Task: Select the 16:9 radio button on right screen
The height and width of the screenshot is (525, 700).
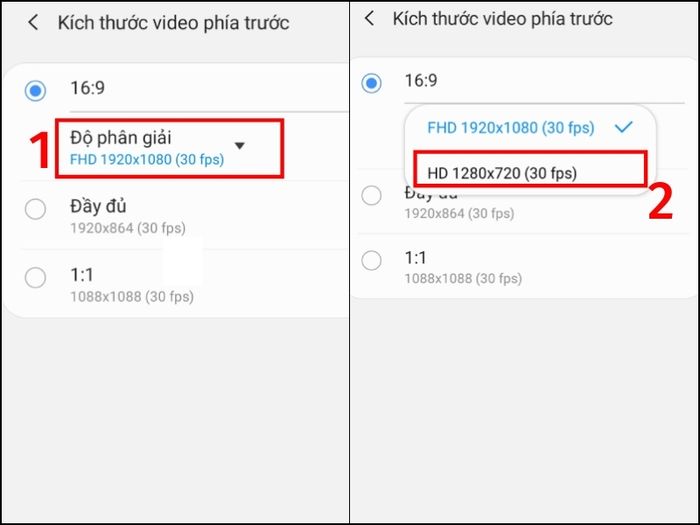Action: click(371, 83)
